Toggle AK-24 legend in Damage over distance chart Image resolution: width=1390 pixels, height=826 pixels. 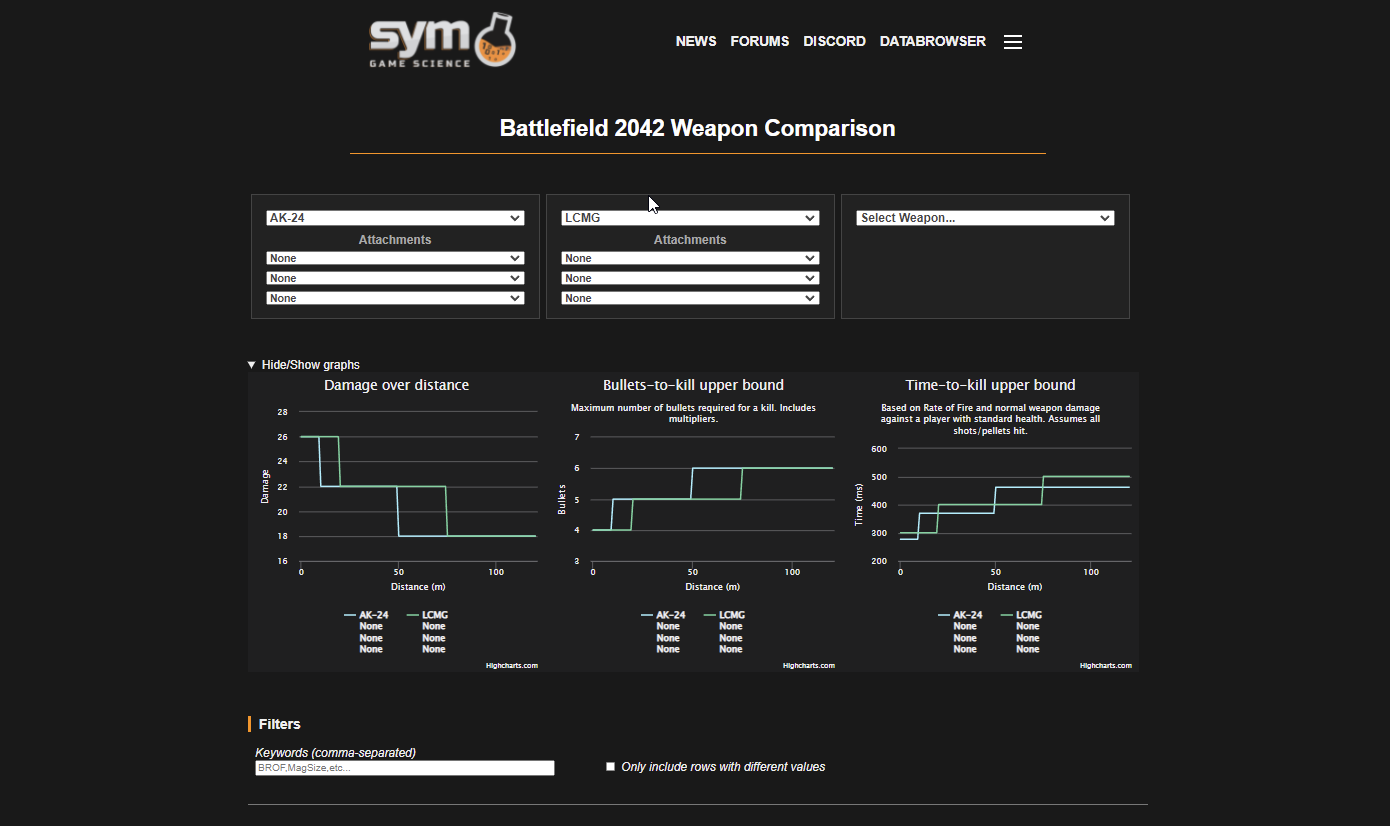[366, 615]
